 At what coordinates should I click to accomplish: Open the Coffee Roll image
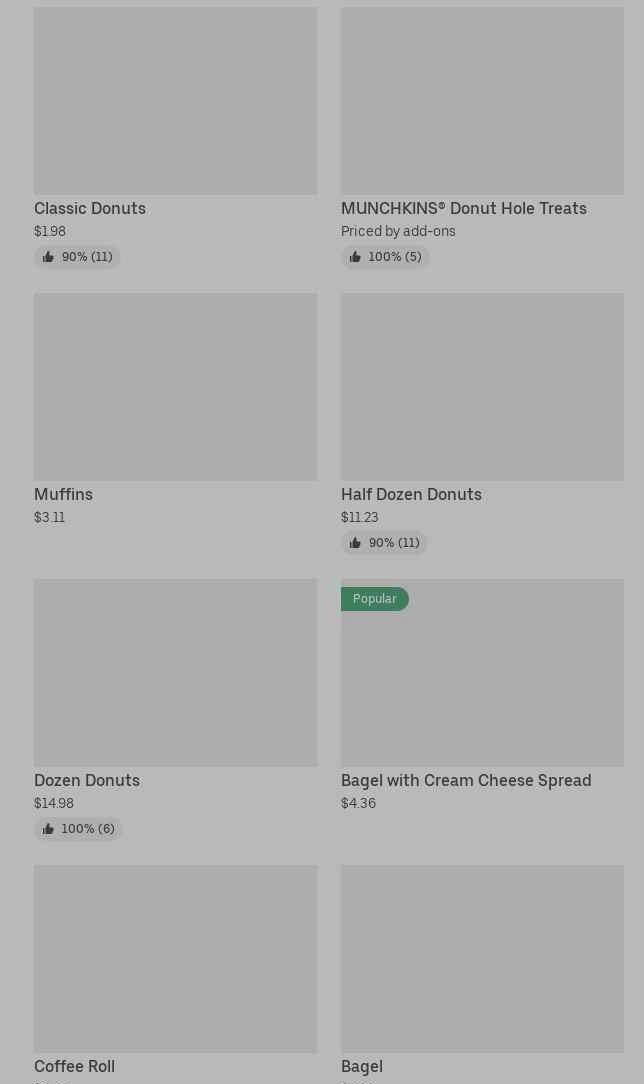tap(175, 958)
